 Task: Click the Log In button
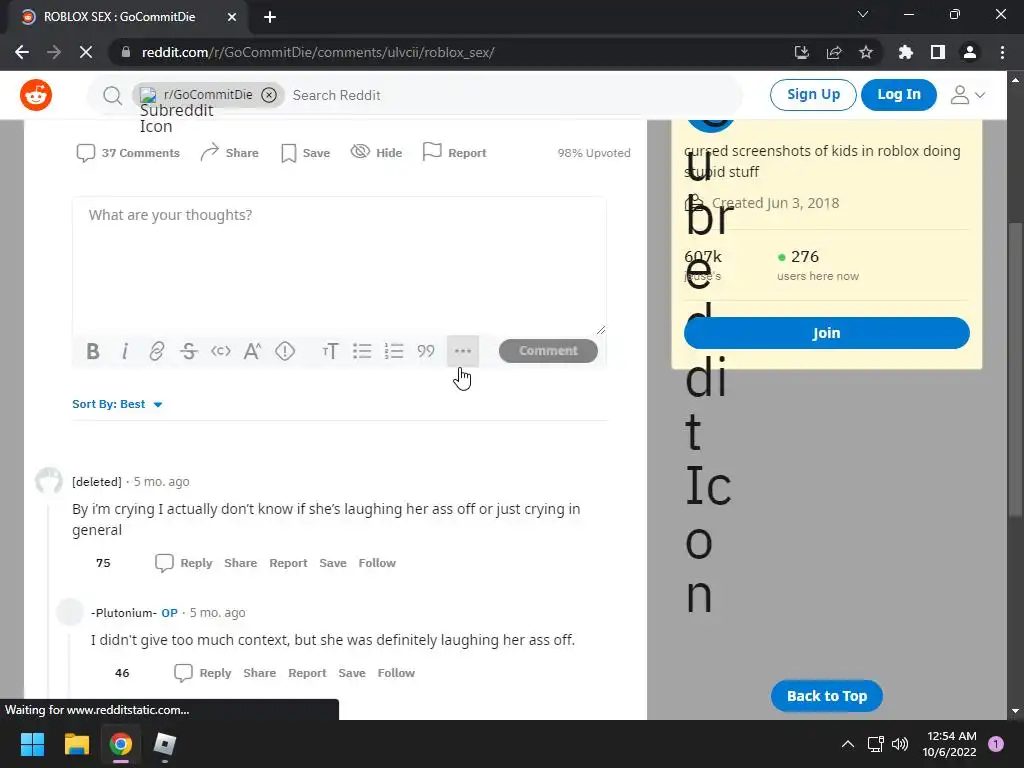pyautogui.click(x=899, y=95)
